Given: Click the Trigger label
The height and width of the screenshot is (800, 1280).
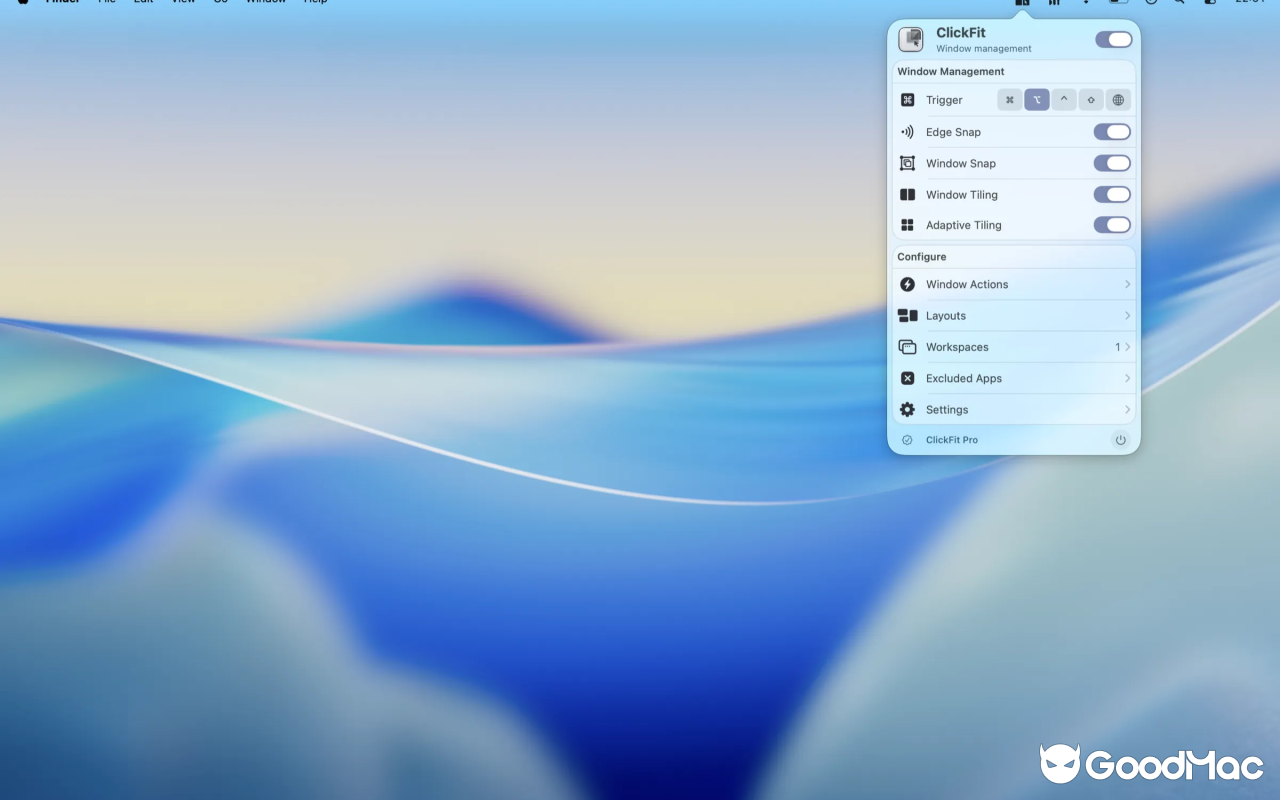Looking at the screenshot, I should tap(944, 100).
